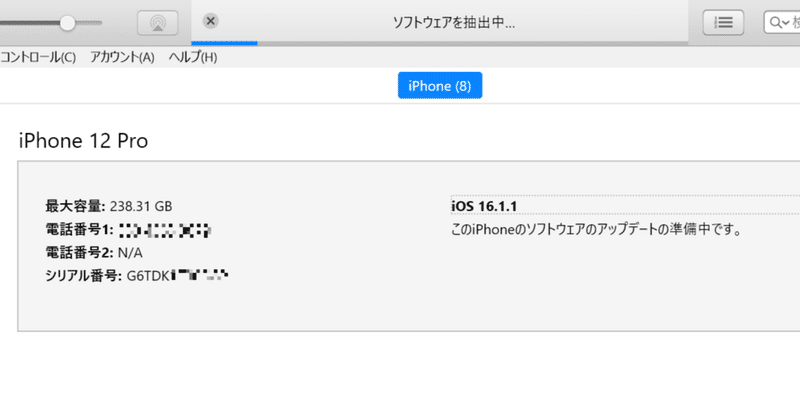Open the AirPlay output icon
This screenshot has width=800, height=419.
pyautogui.click(x=158, y=23)
